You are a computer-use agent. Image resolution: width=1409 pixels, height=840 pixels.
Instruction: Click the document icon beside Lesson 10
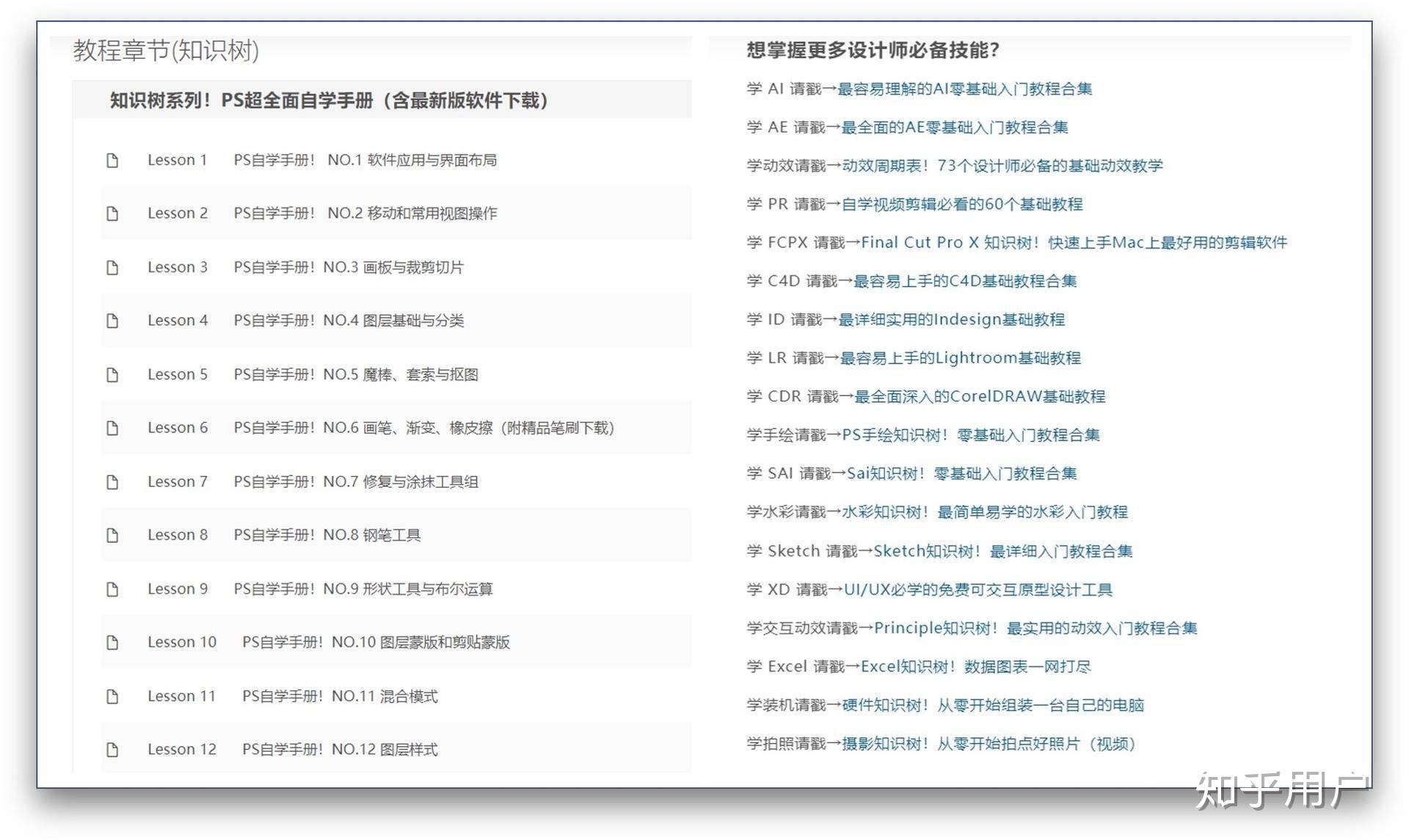click(x=112, y=642)
